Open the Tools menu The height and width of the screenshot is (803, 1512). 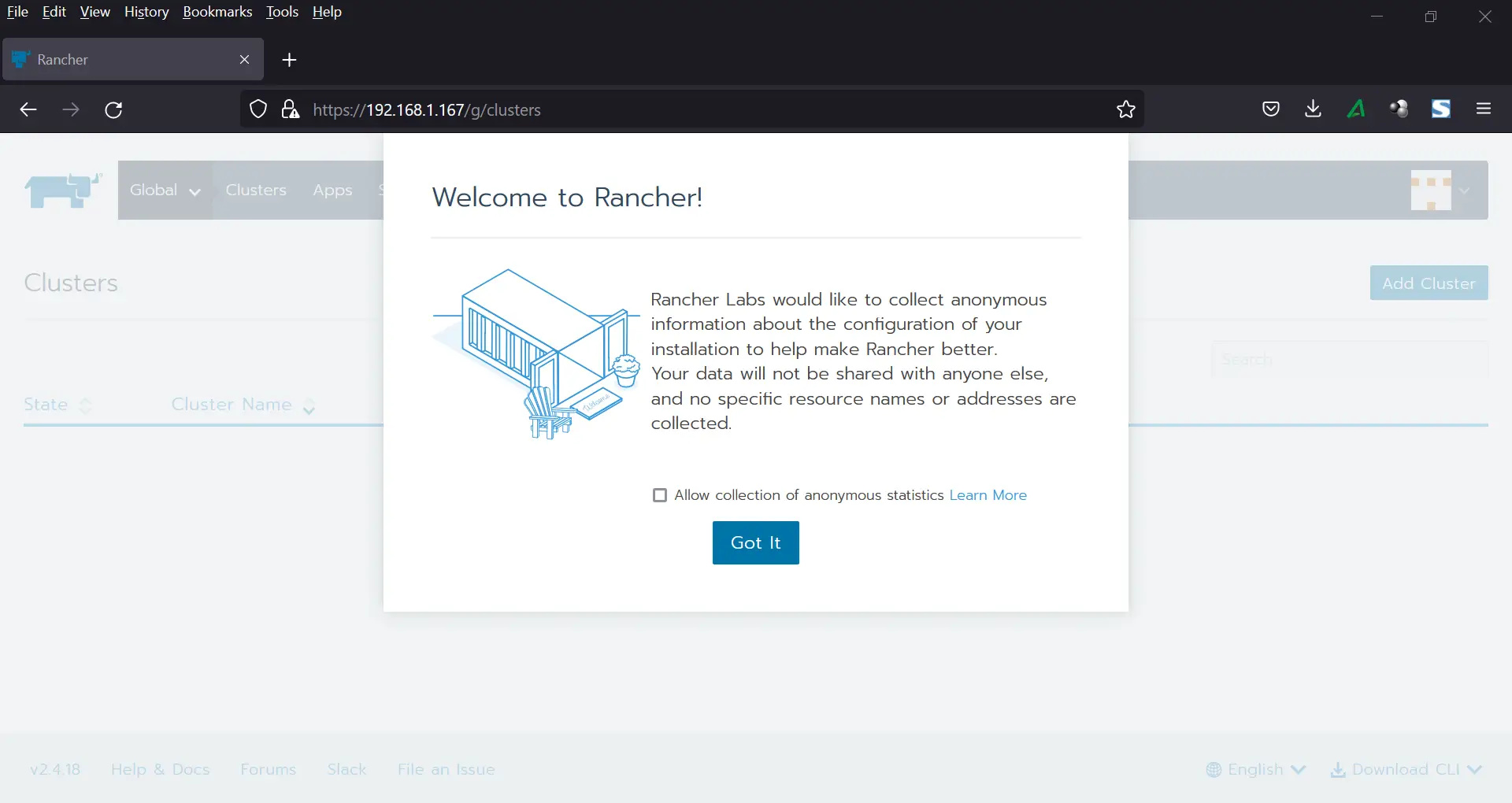tap(282, 12)
